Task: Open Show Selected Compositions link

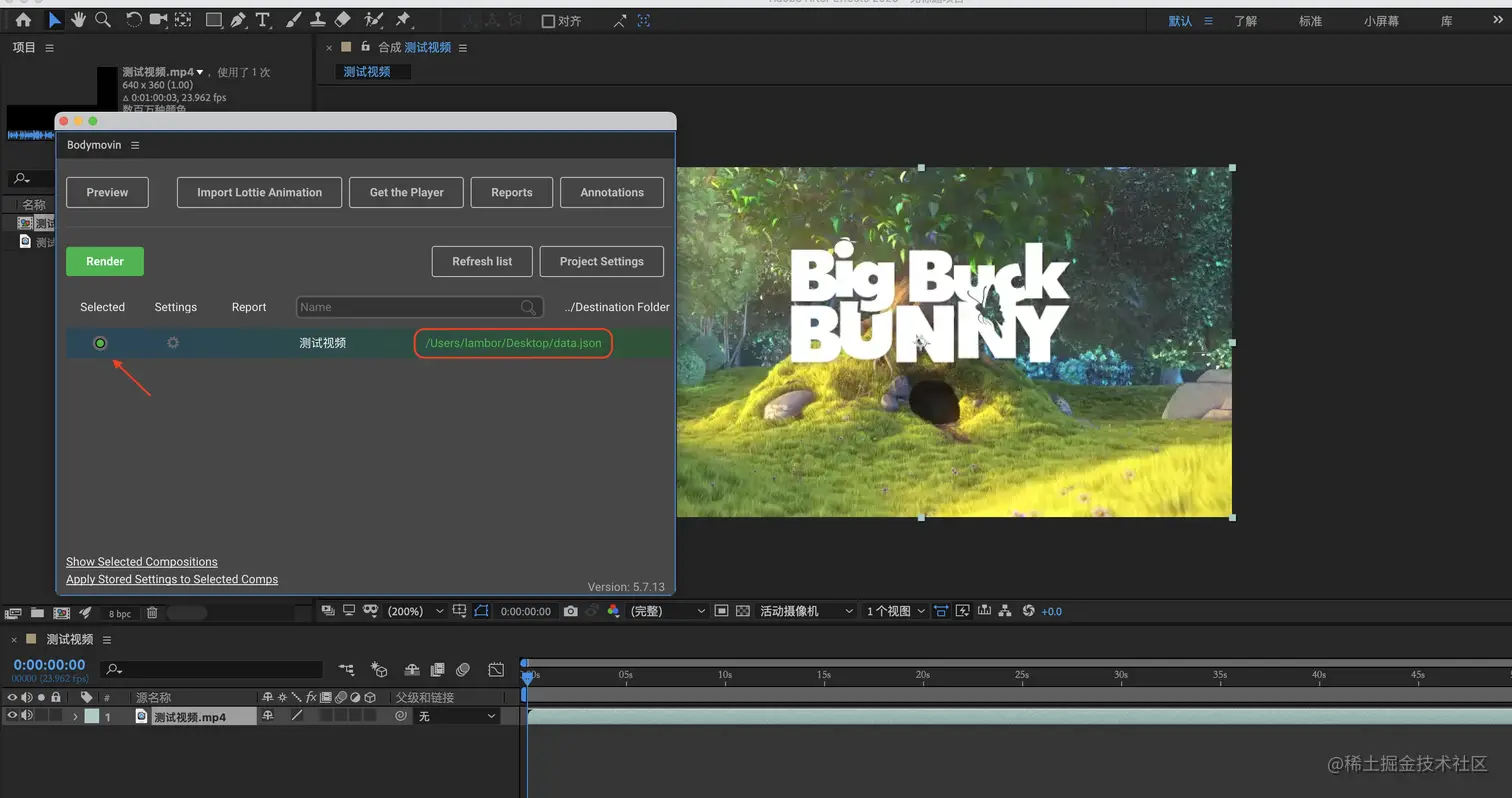Action: click(x=141, y=562)
